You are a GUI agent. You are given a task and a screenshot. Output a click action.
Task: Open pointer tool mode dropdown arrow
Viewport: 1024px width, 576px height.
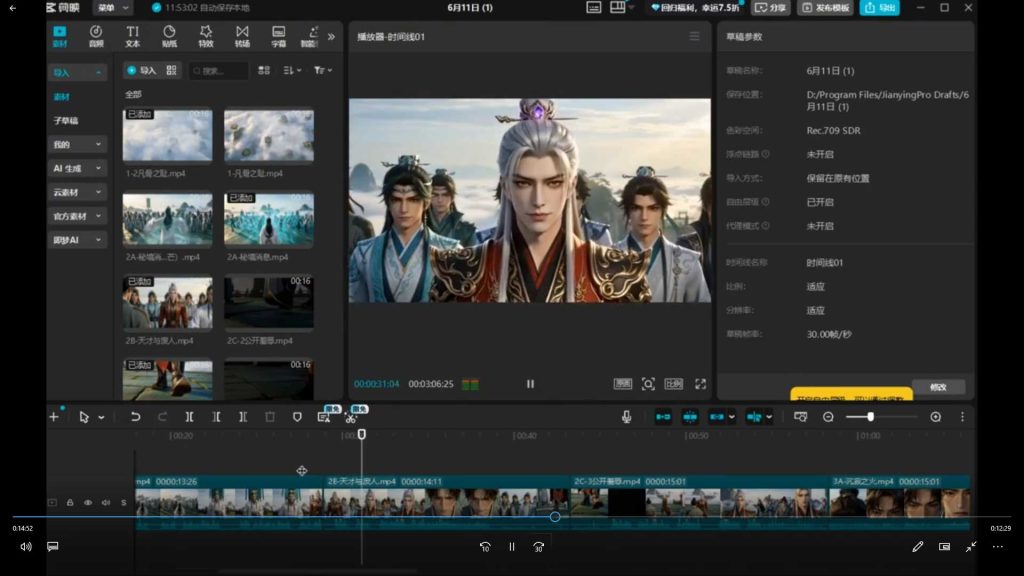tap(101, 417)
